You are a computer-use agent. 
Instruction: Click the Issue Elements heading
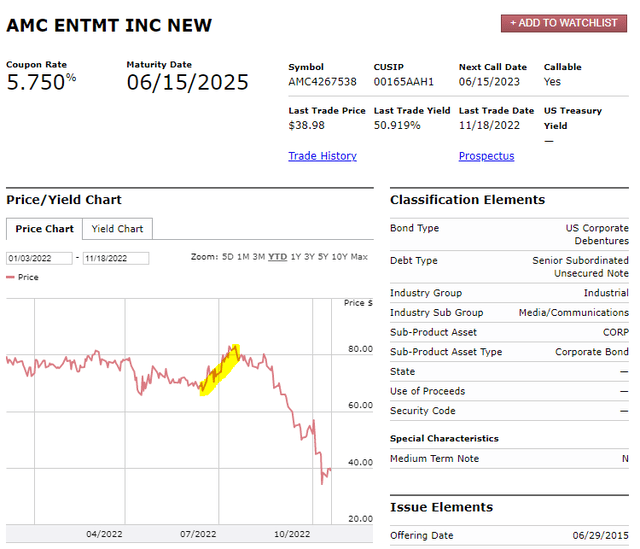[x=441, y=507]
